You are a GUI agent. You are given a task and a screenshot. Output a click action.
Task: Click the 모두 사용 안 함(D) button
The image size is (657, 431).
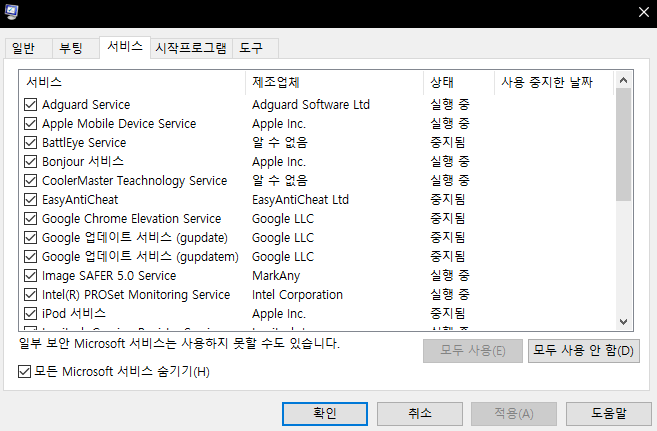click(584, 351)
